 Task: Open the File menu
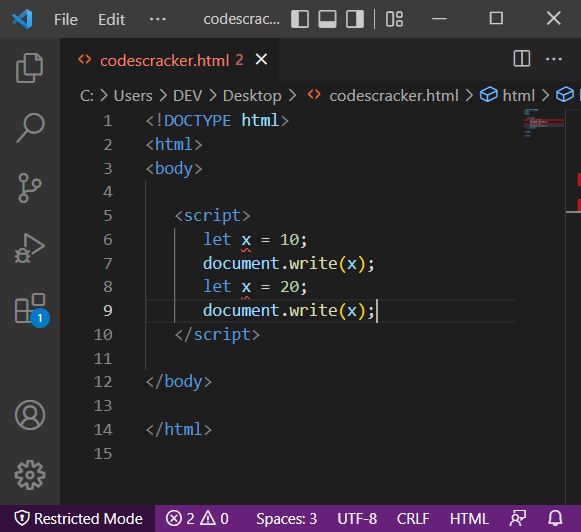[x=66, y=19]
